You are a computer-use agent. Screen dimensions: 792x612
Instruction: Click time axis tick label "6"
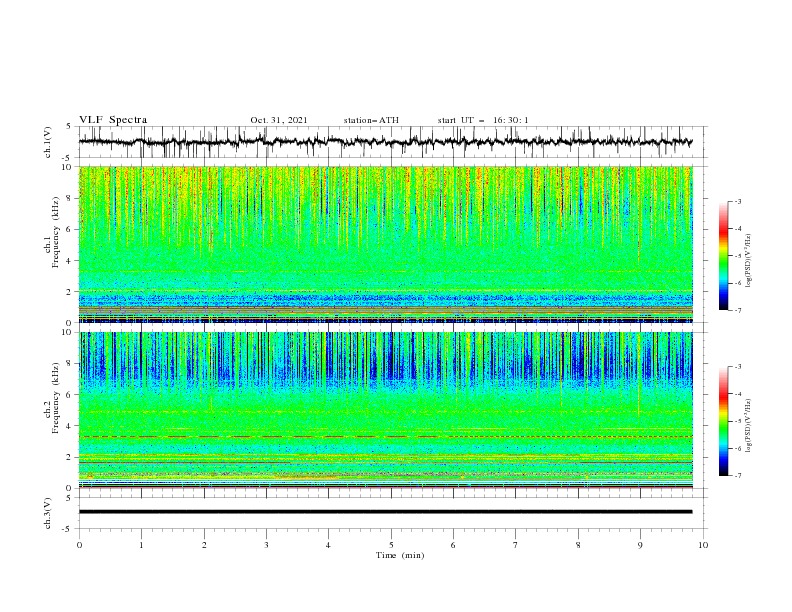pyautogui.click(x=453, y=545)
